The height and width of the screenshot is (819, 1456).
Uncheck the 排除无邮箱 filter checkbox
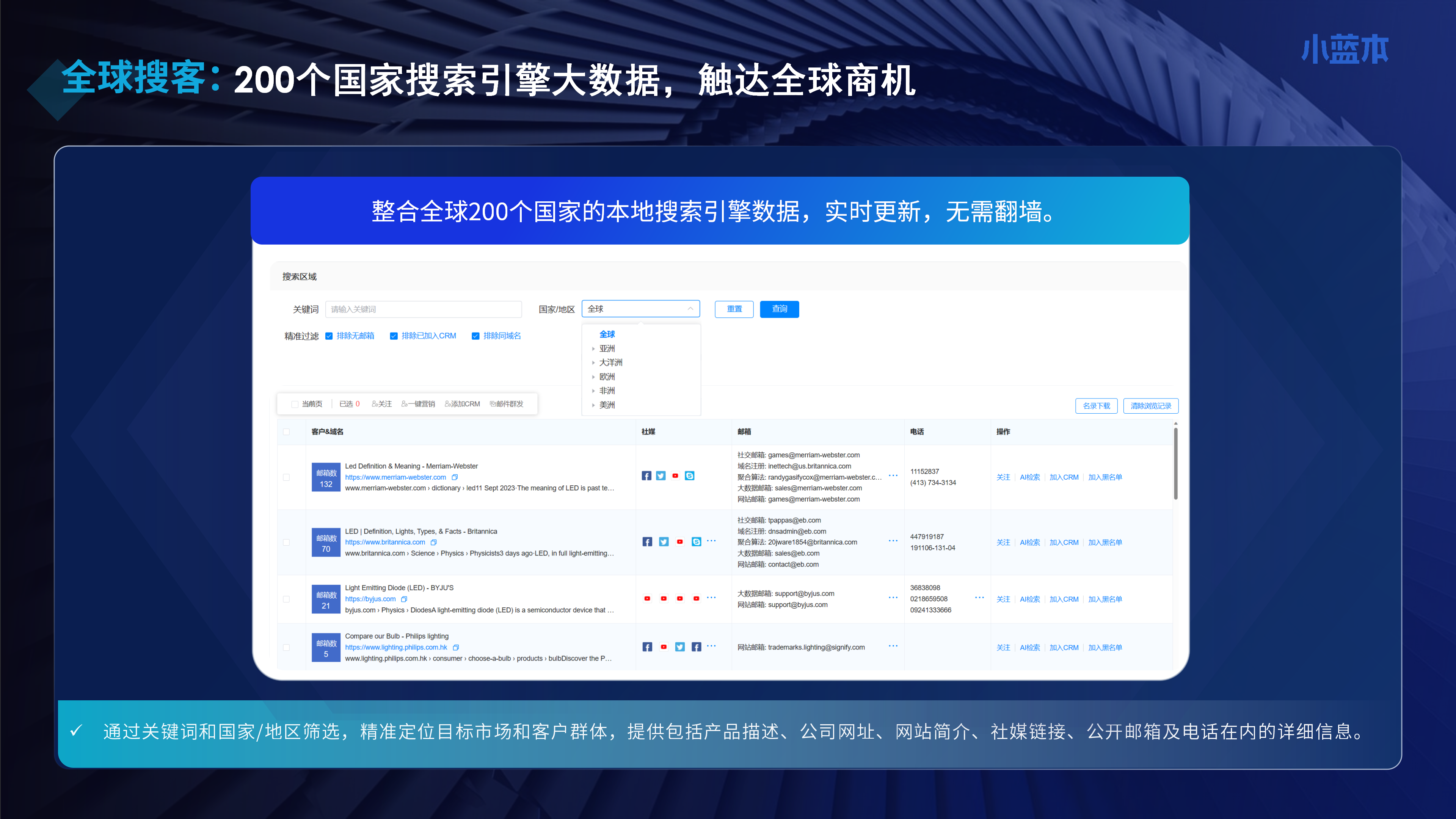329,336
